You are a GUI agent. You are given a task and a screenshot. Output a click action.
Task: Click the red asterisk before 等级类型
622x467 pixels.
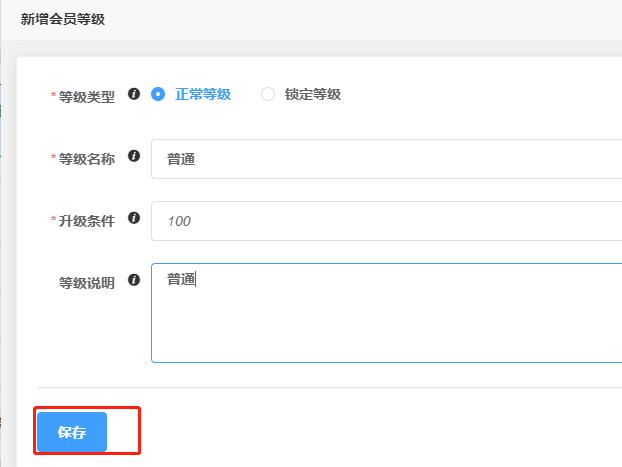click(53, 95)
